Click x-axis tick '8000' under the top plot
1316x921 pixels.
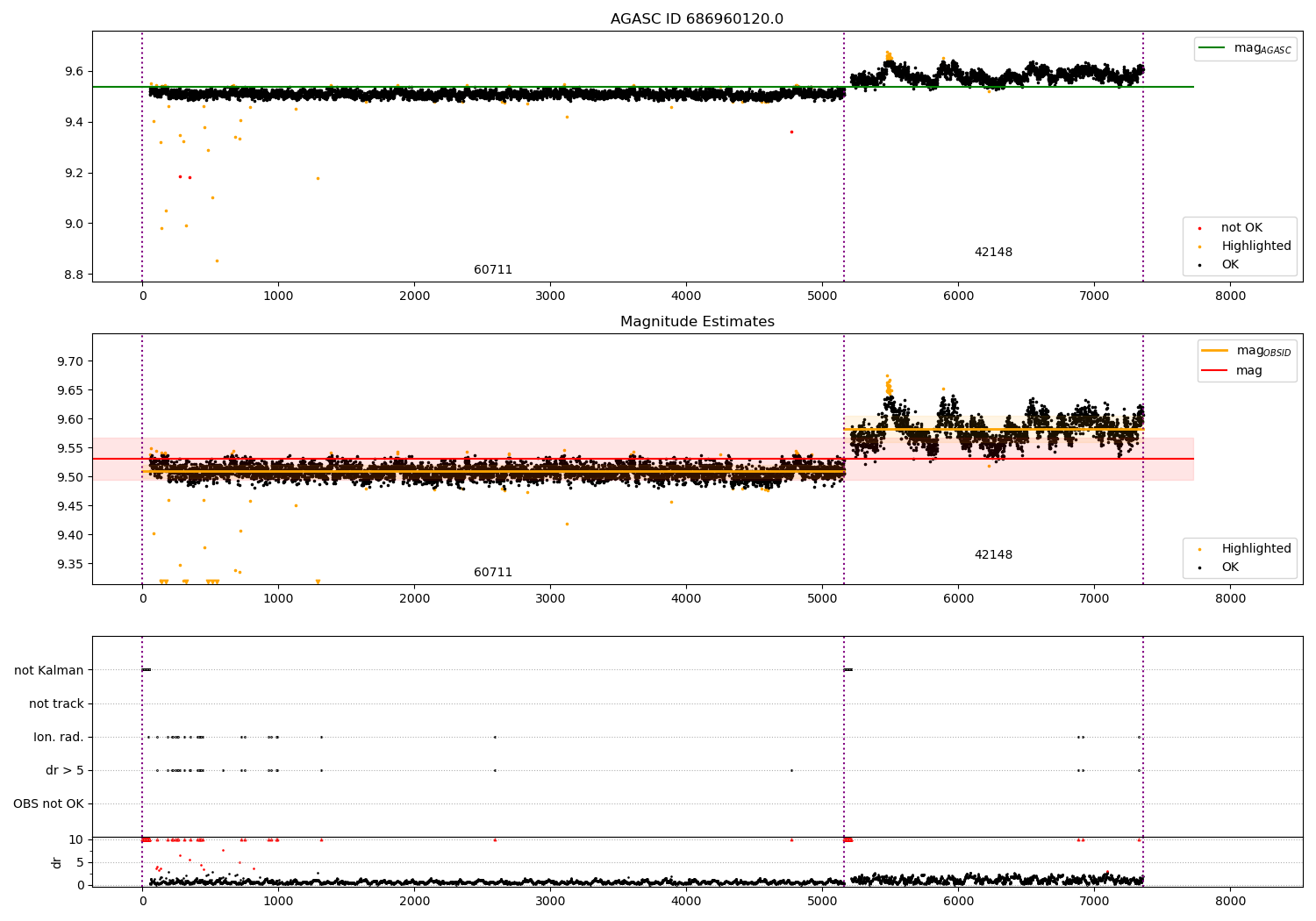(1230, 296)
